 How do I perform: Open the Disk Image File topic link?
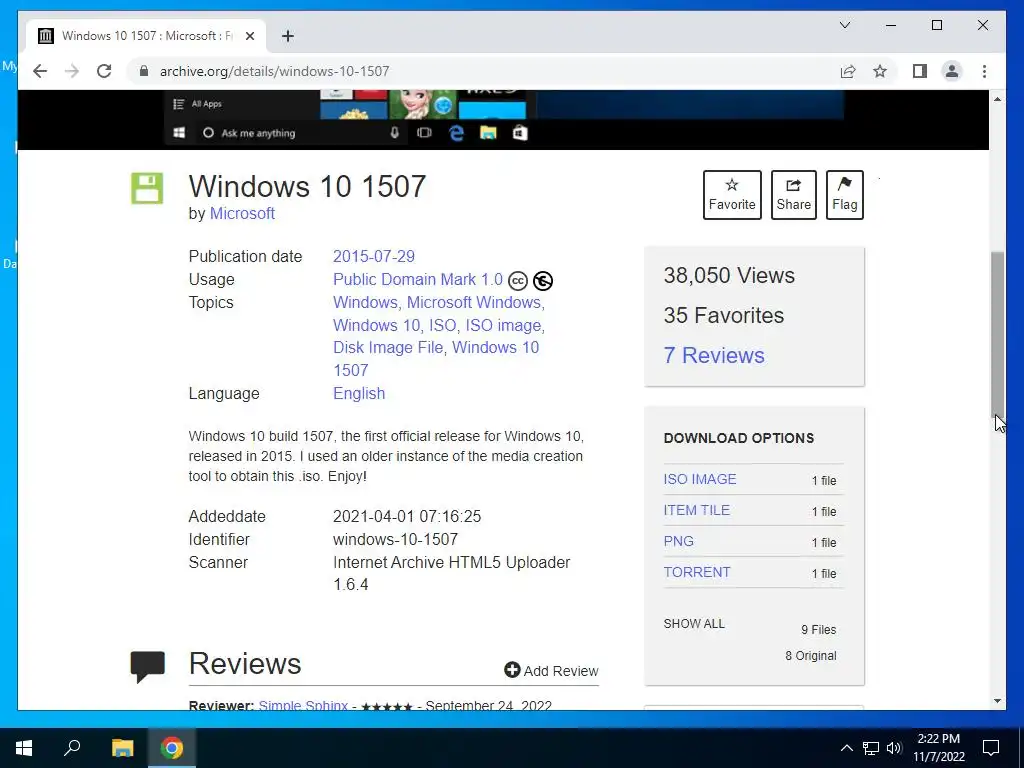click(x=388, y=347)
